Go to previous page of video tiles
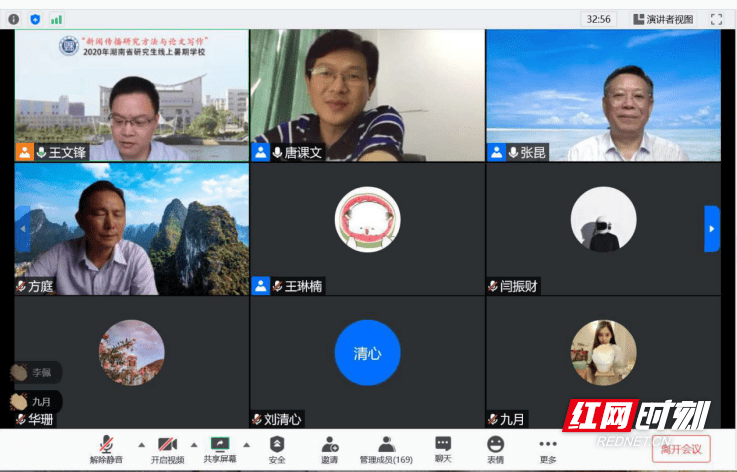The image size is (737, 472). pyautogui.click(x=23, y=229)
